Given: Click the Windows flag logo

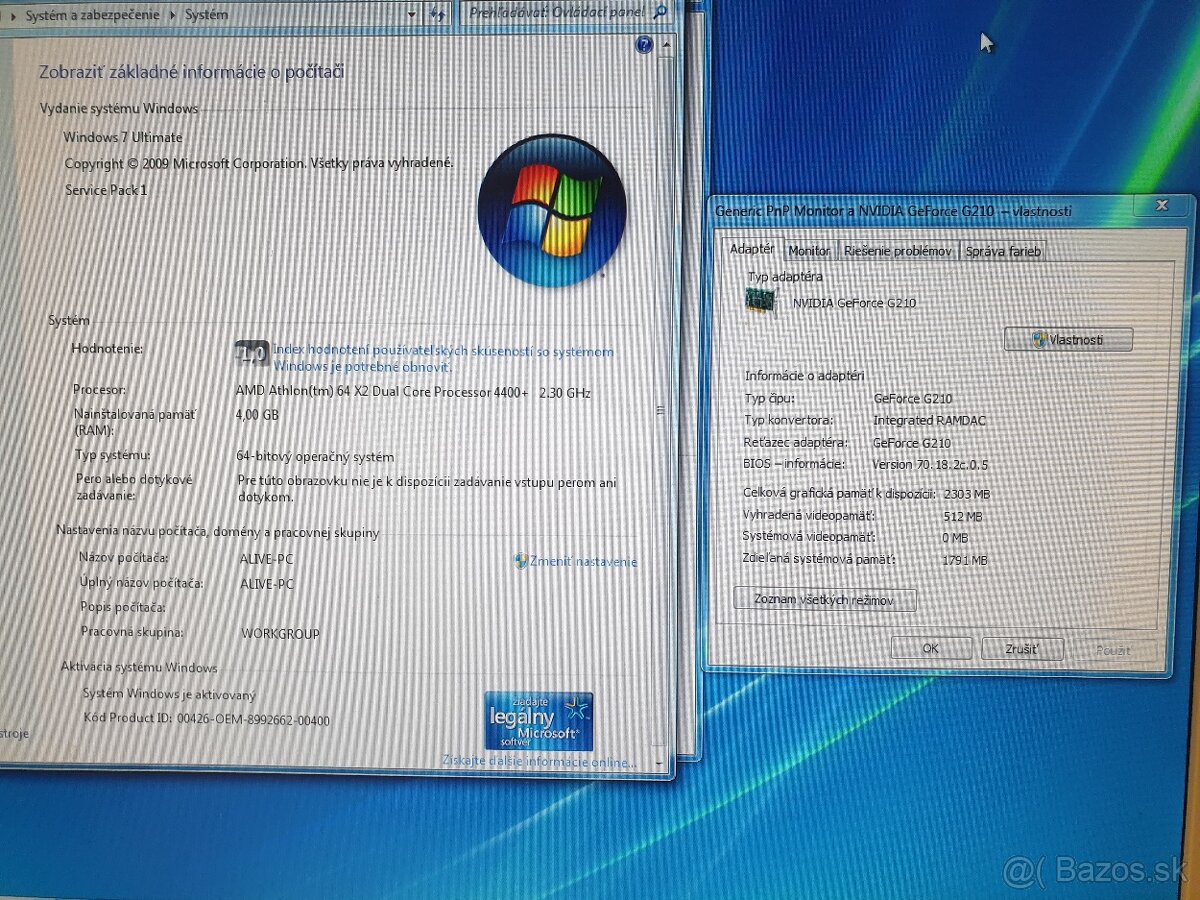Looking at the screenshot, I should 552,212.
